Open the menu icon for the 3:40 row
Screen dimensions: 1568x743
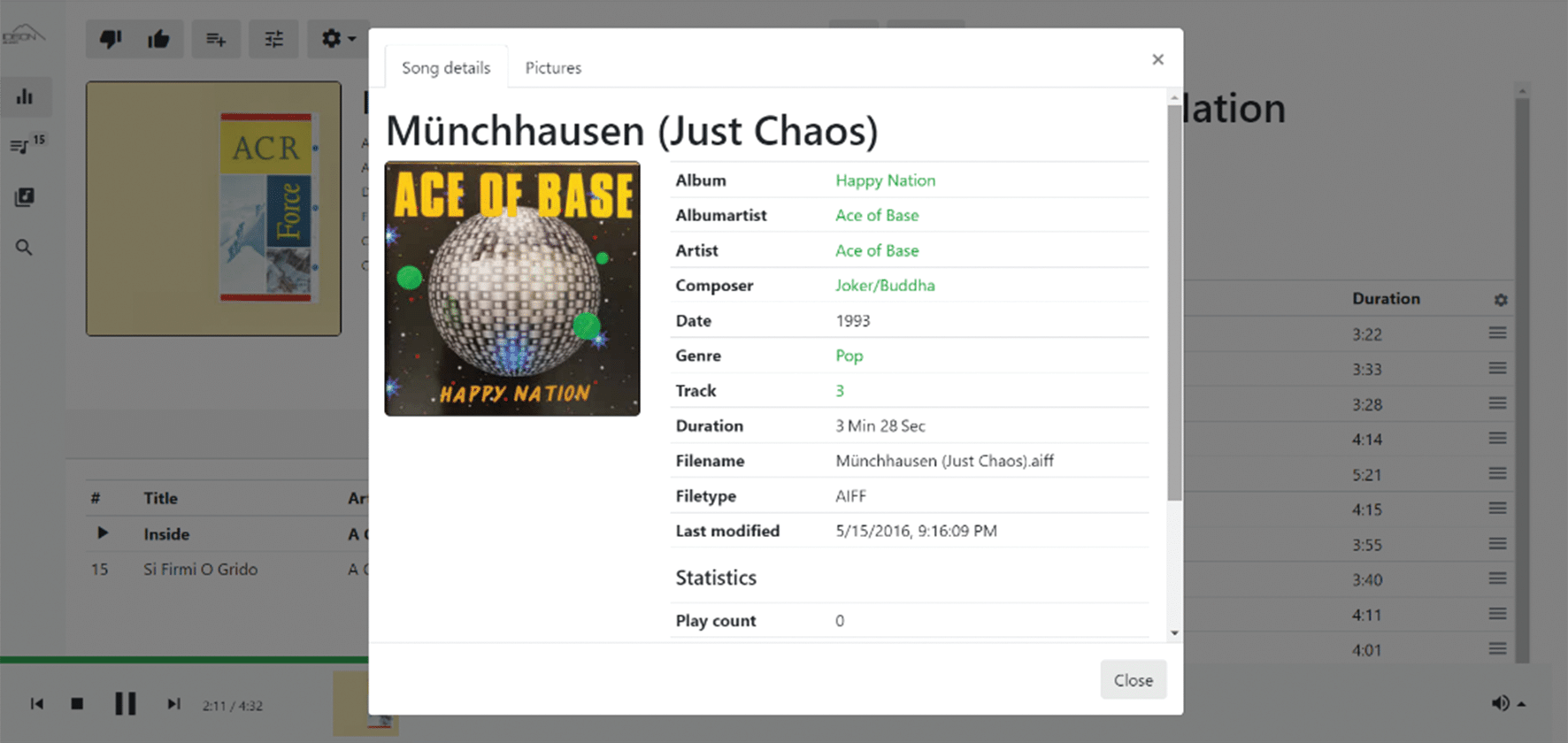[1497, 578]
